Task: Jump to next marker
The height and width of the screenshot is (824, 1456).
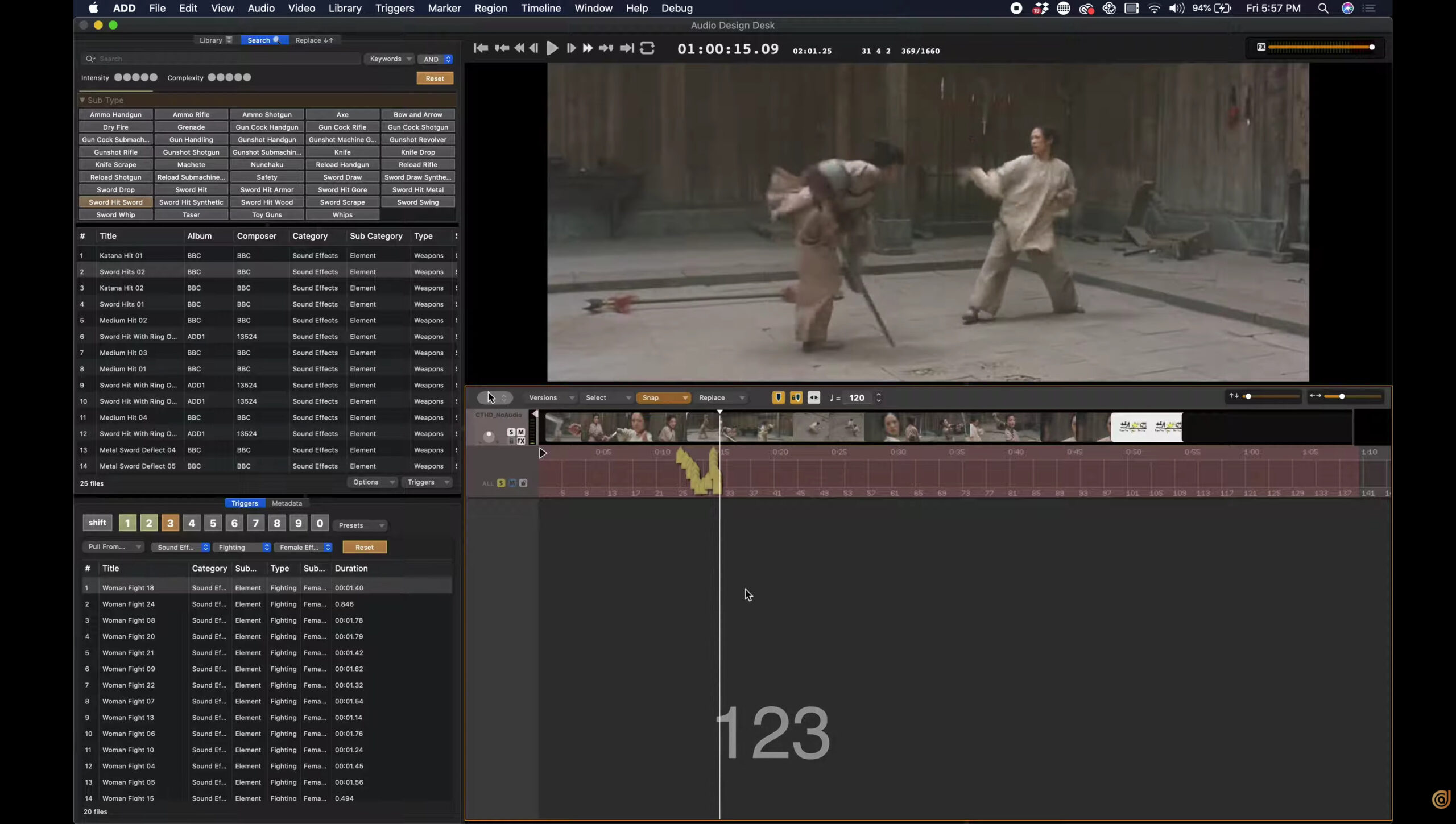Action: (606, 48)
